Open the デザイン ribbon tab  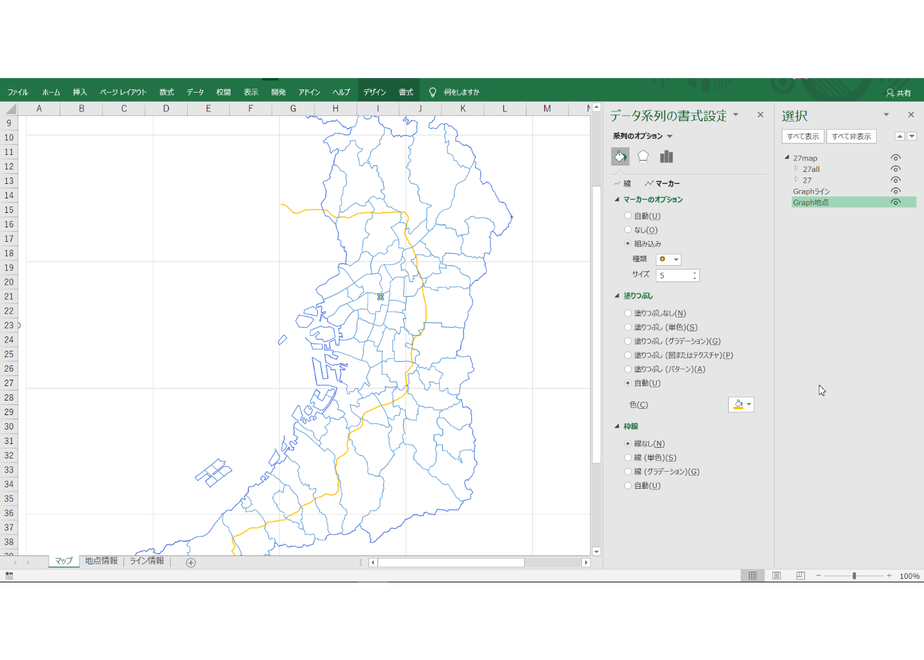375,92
